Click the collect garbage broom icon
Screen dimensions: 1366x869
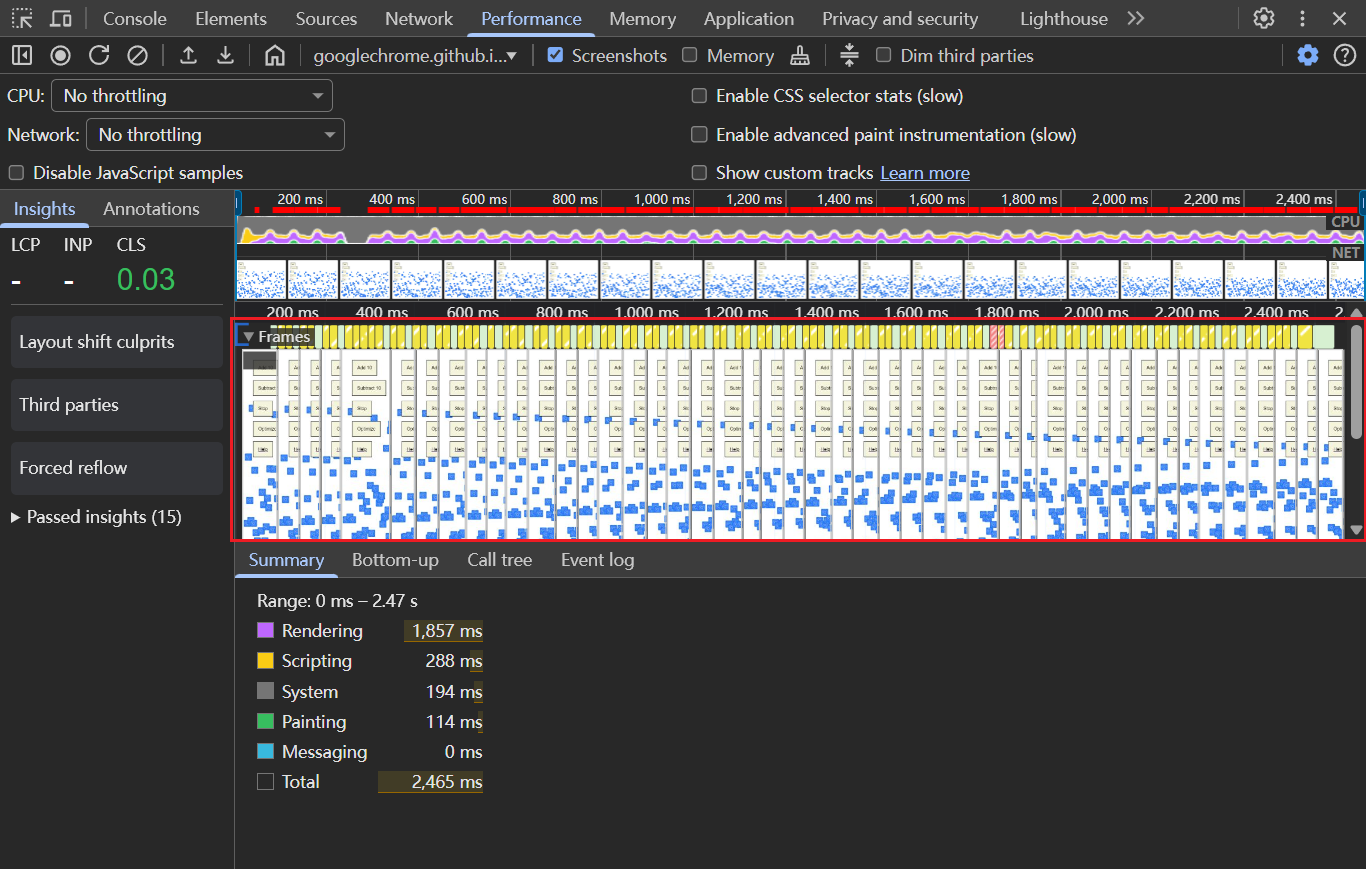click(799, 56)
